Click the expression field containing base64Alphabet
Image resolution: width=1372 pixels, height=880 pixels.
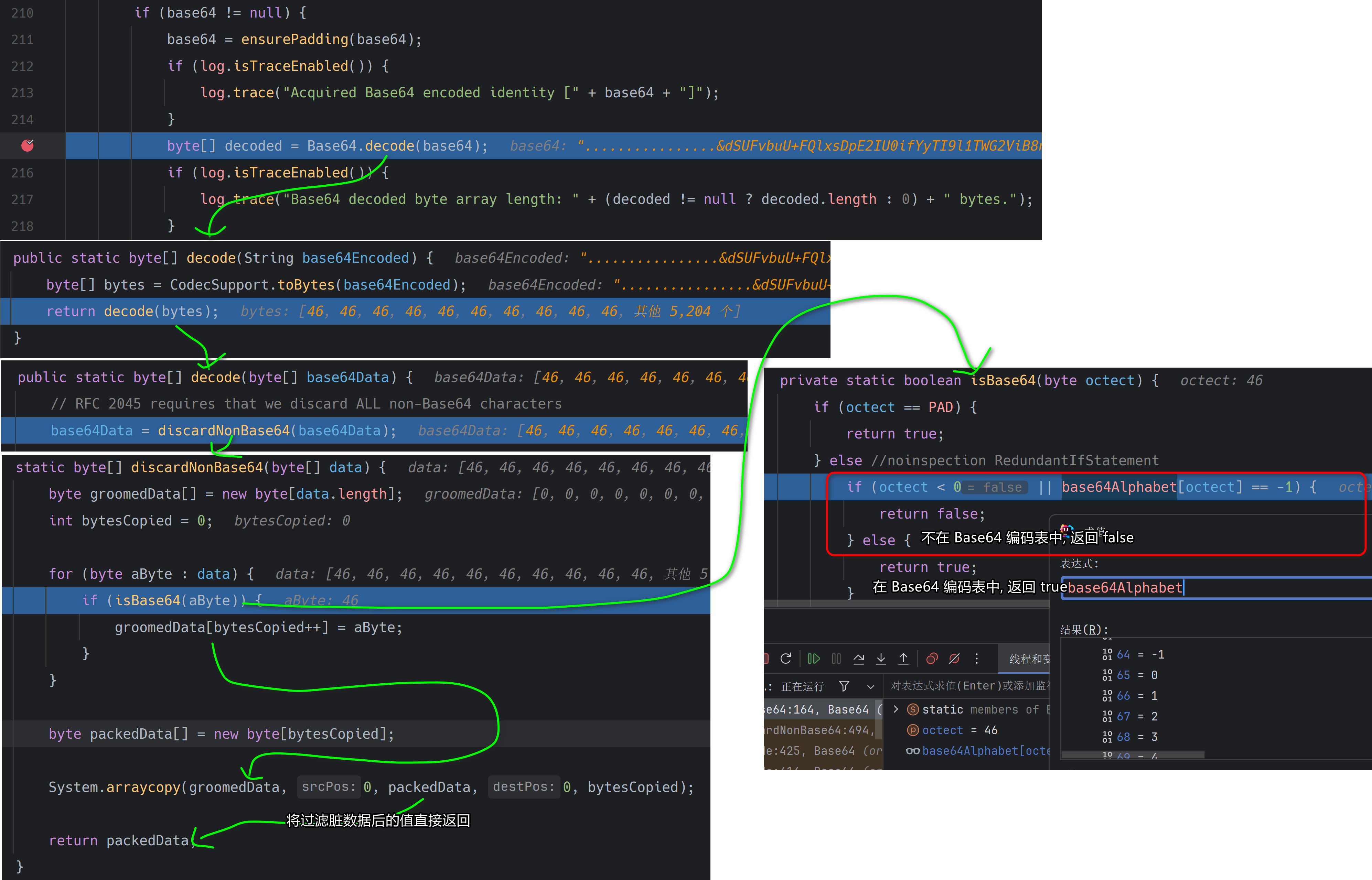pos(1216,587)
